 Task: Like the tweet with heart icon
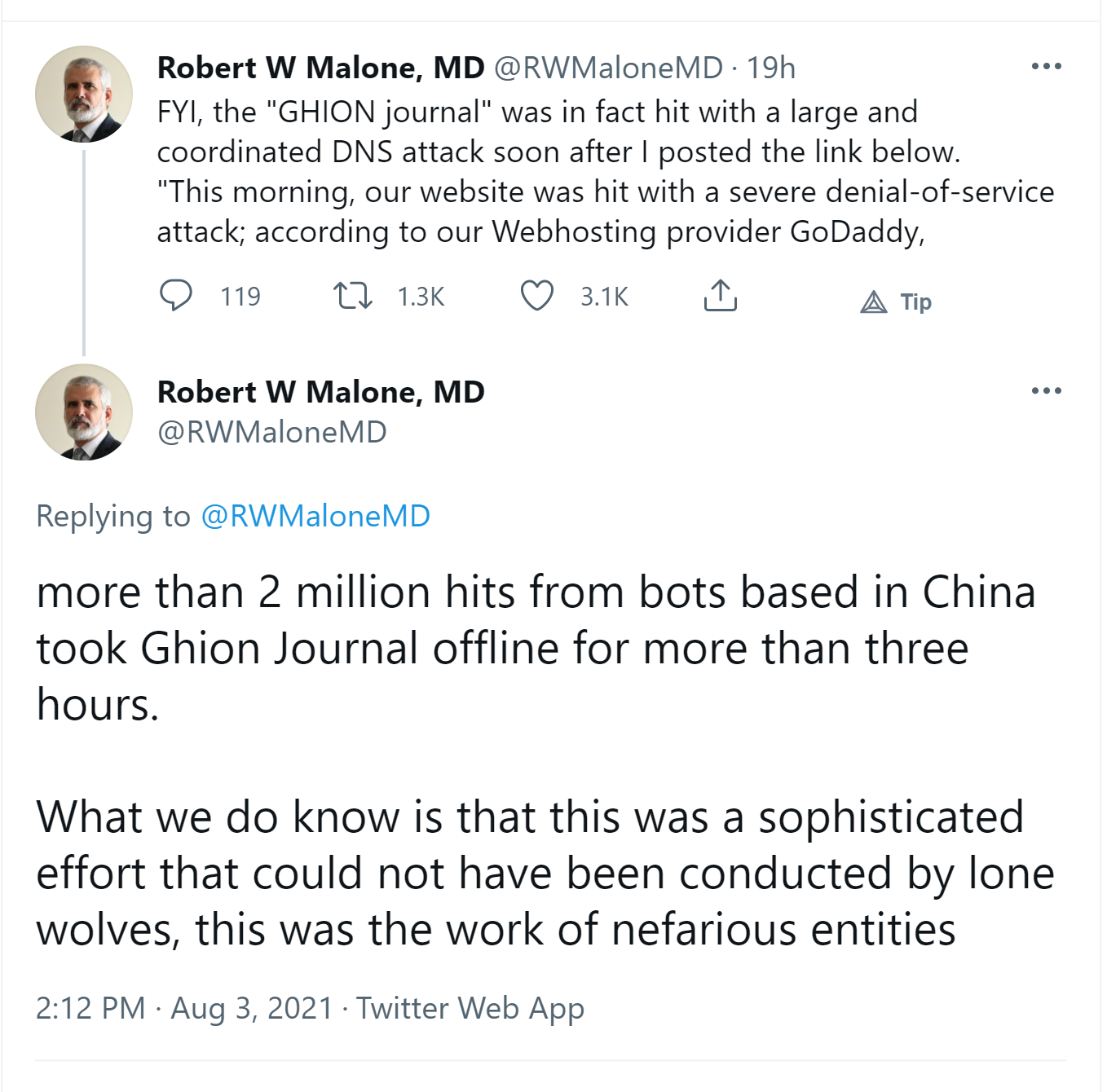coord(537,296)
